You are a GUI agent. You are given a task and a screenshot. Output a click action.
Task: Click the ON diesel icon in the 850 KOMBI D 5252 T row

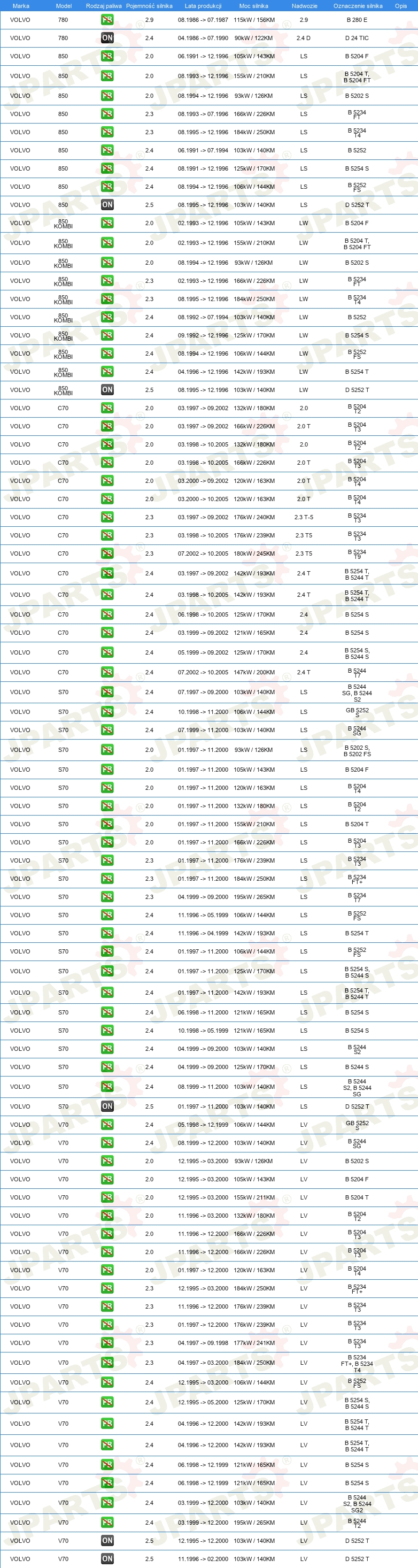point(107,389)
